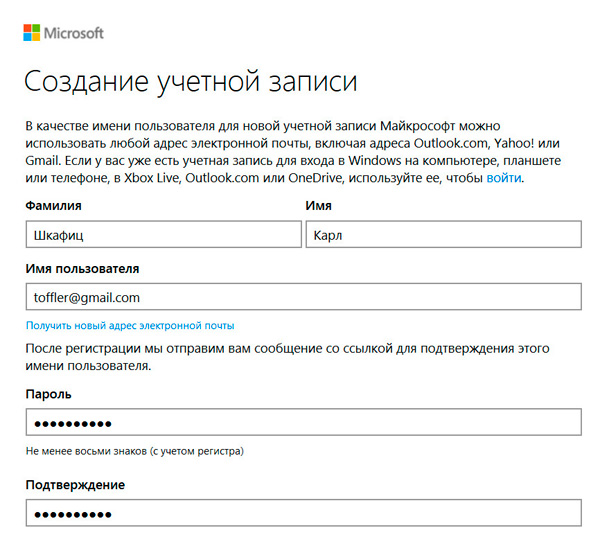Click the Microsoft four-square logo icon
This screenshot has height=537, width=600.
[x=32, y=33]
